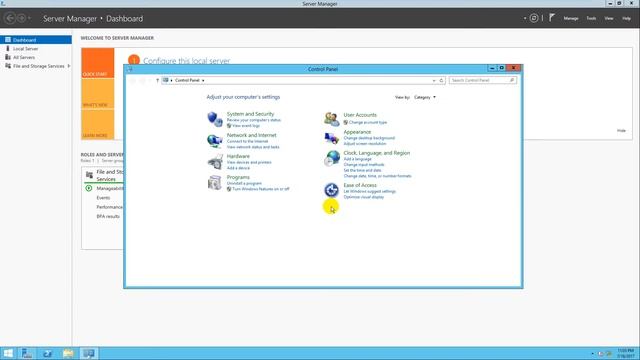Expand File and Storage Services sidebar arrow
This screenshot has height=360, width=640.
point(69,66)
